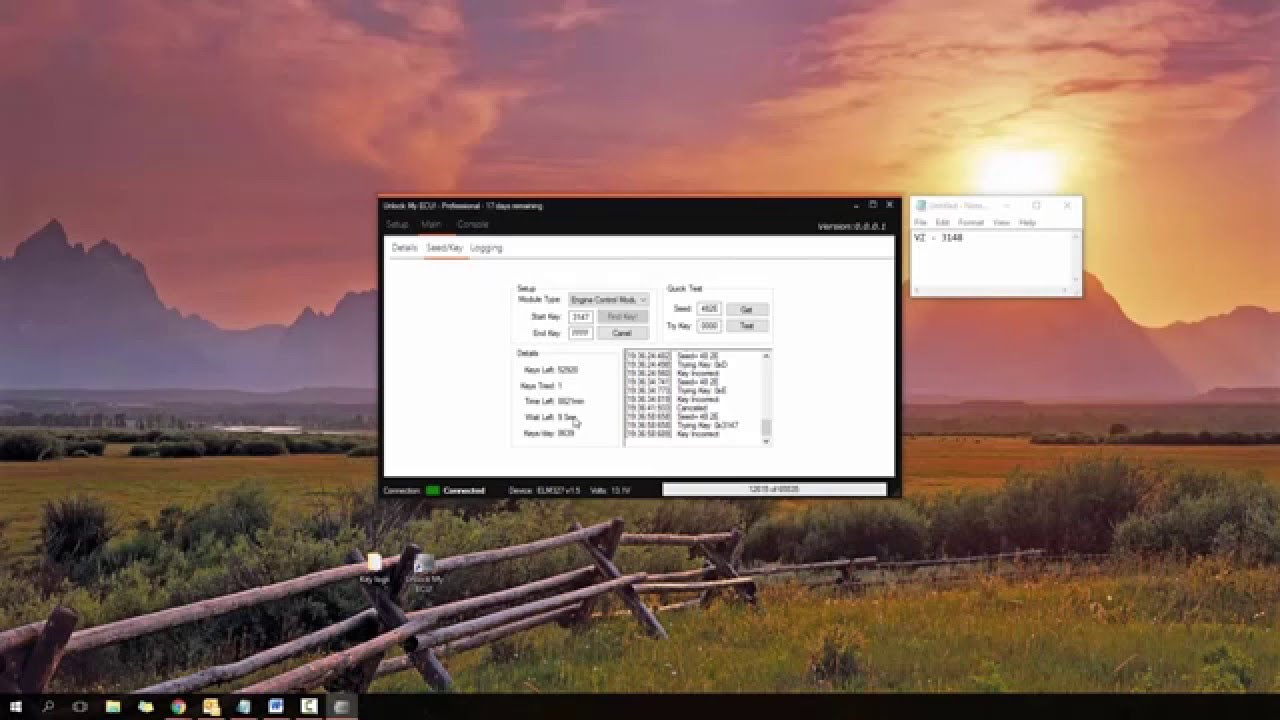Switch to the Main tab
The width and height of the screenshot is (1280, 720).
pyautogui.click(x=431, y=224)
